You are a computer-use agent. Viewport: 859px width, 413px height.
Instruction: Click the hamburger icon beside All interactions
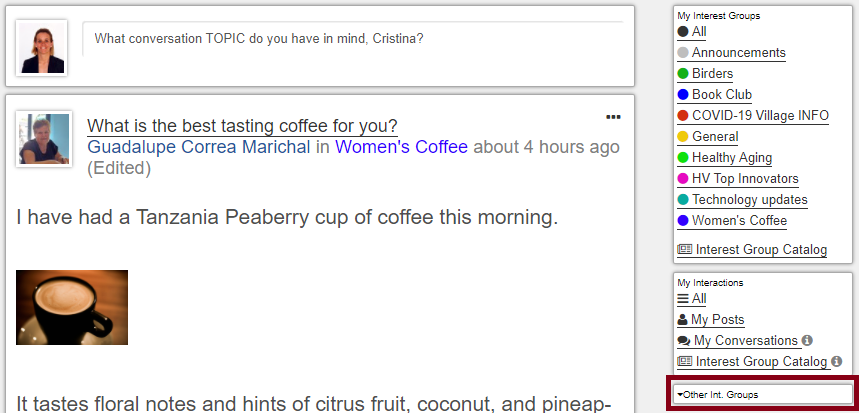click(x=683, y=299)
